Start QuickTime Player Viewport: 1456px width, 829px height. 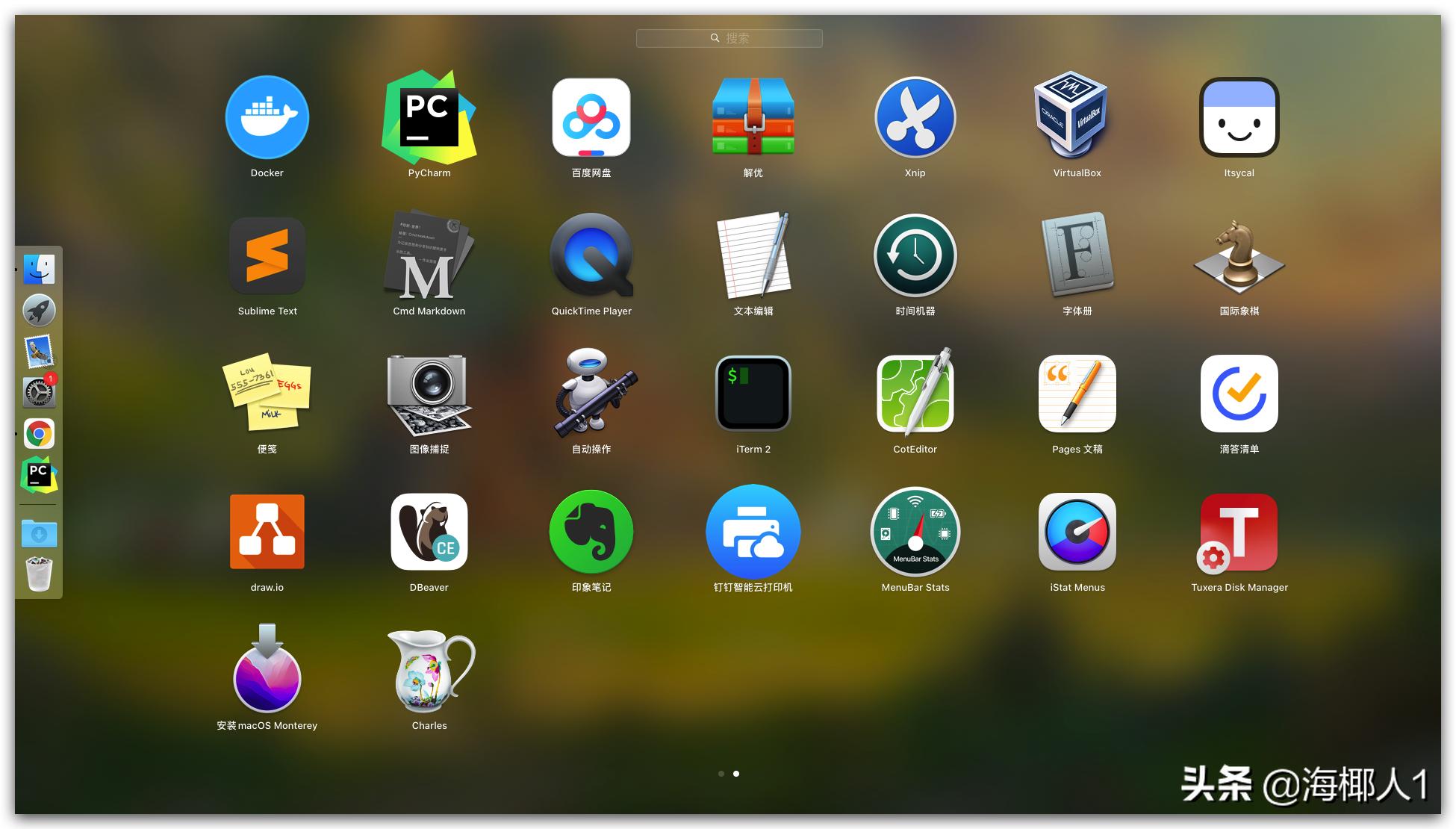(x=591, y=255)
